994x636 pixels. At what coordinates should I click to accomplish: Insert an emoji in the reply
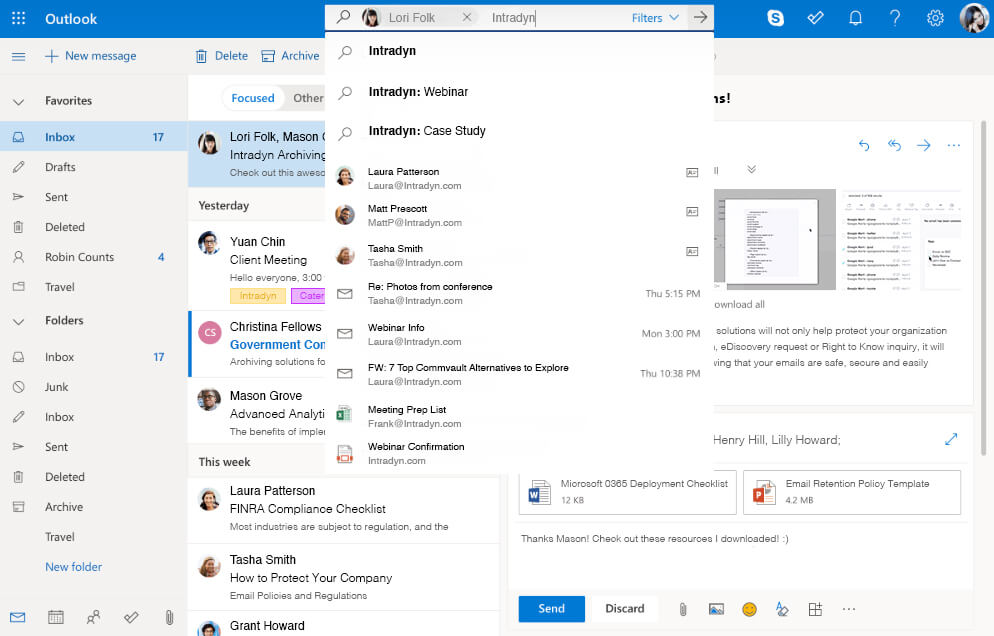click(749, 608)
